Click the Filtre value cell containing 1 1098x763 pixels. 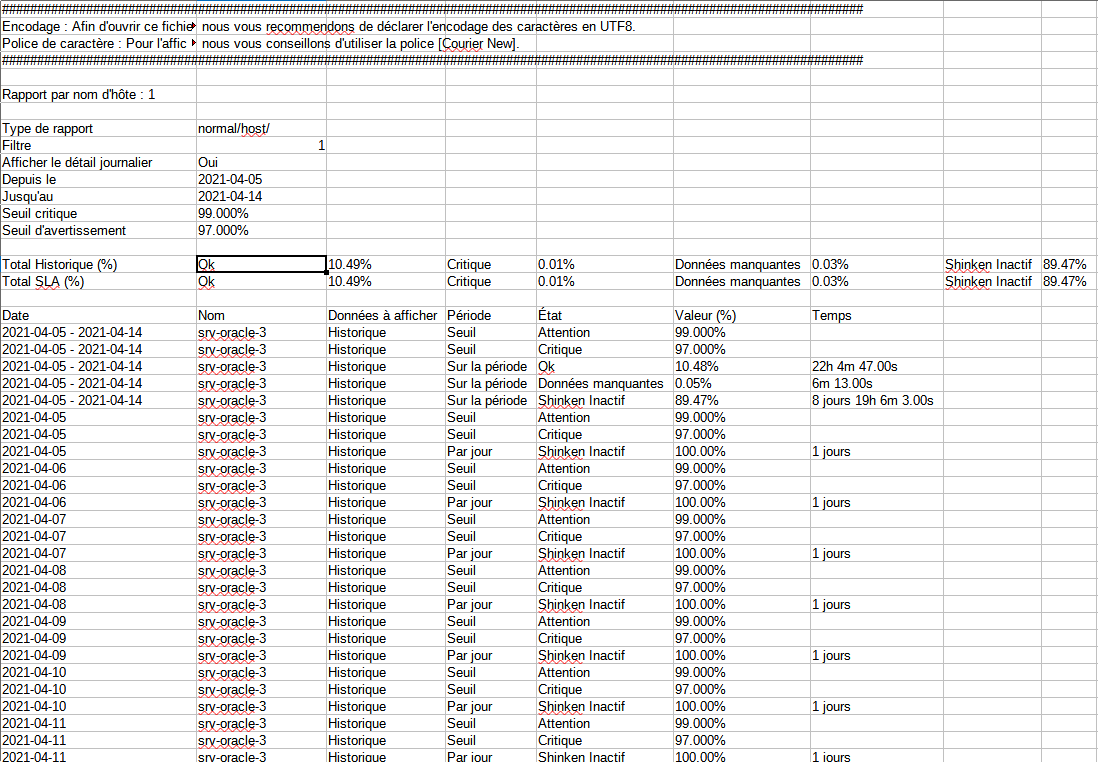click(261, 146)
